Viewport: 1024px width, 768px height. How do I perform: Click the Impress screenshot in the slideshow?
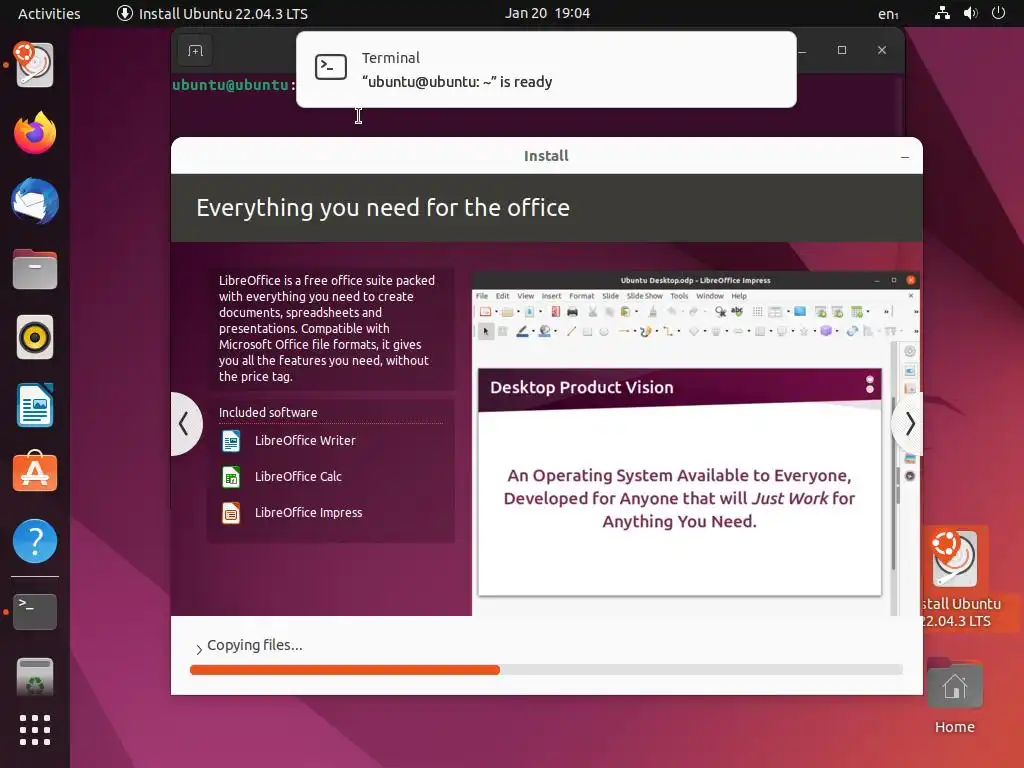coord(696,443)
